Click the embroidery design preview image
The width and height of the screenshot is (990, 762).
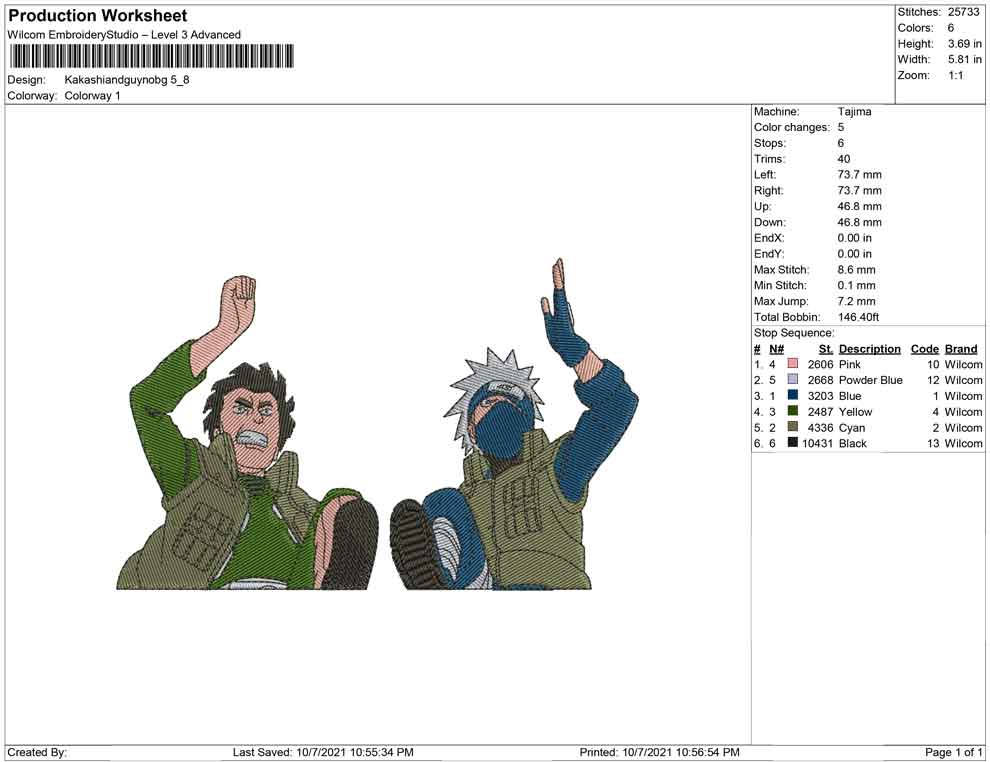[x=377, y=424]
